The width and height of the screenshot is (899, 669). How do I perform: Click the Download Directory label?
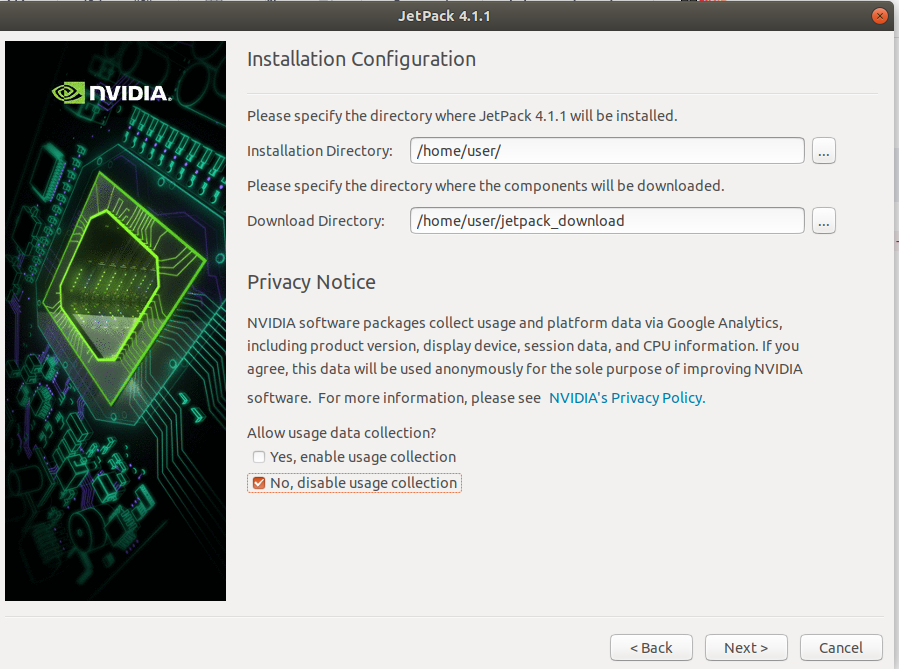tap(316, 221)
